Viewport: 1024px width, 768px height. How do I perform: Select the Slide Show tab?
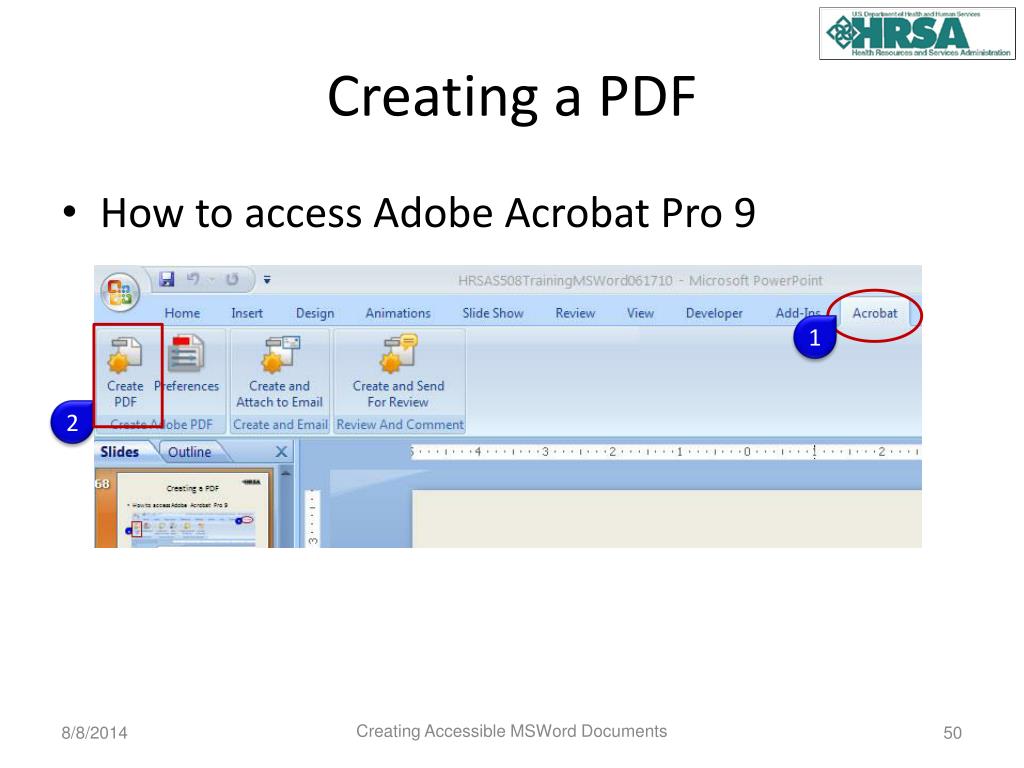(x=493, y=313)
